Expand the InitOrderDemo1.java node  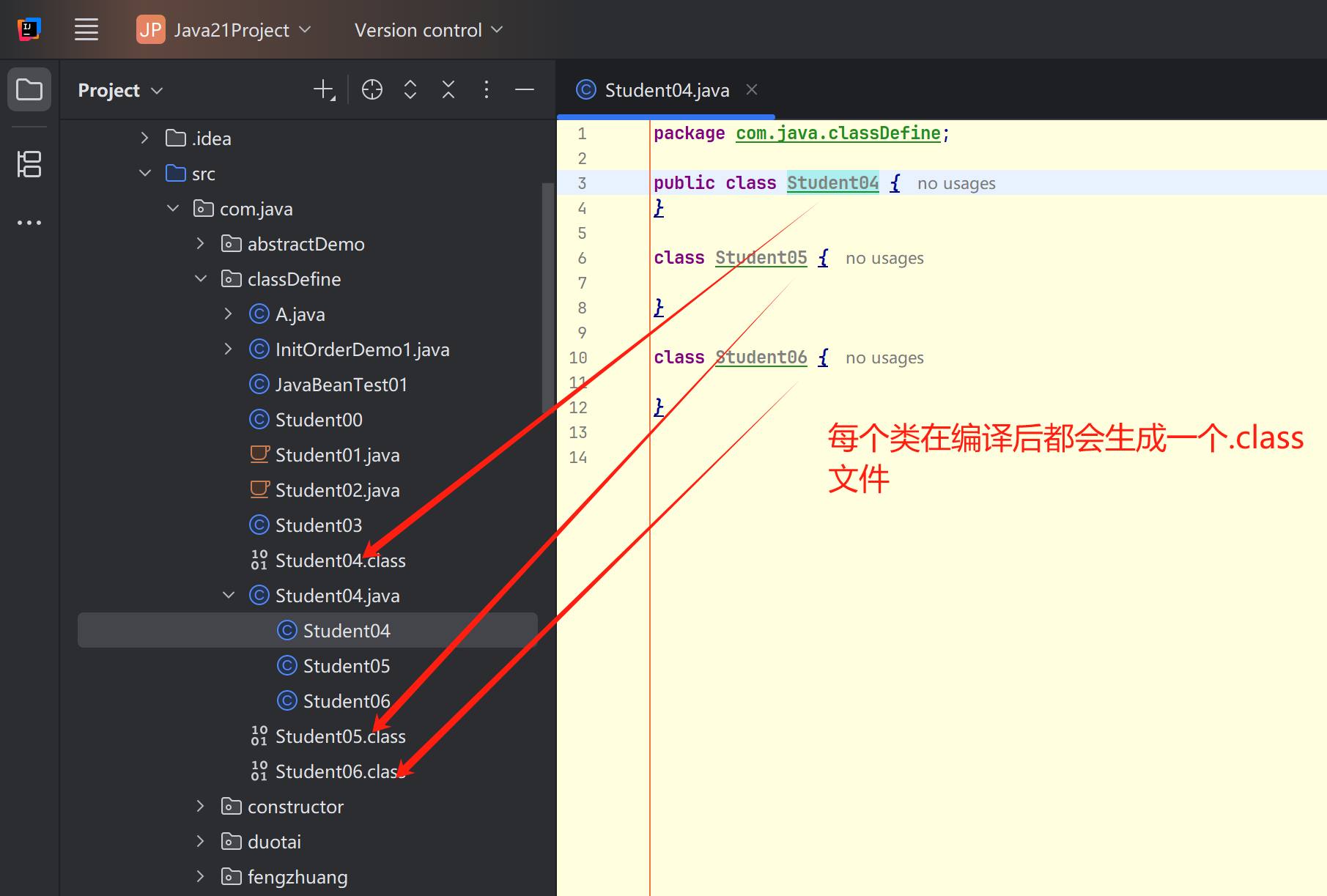point(228,349)
